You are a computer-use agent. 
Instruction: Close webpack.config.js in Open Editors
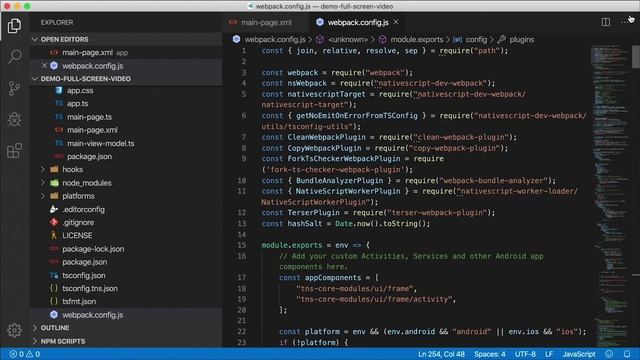point(44,66)
